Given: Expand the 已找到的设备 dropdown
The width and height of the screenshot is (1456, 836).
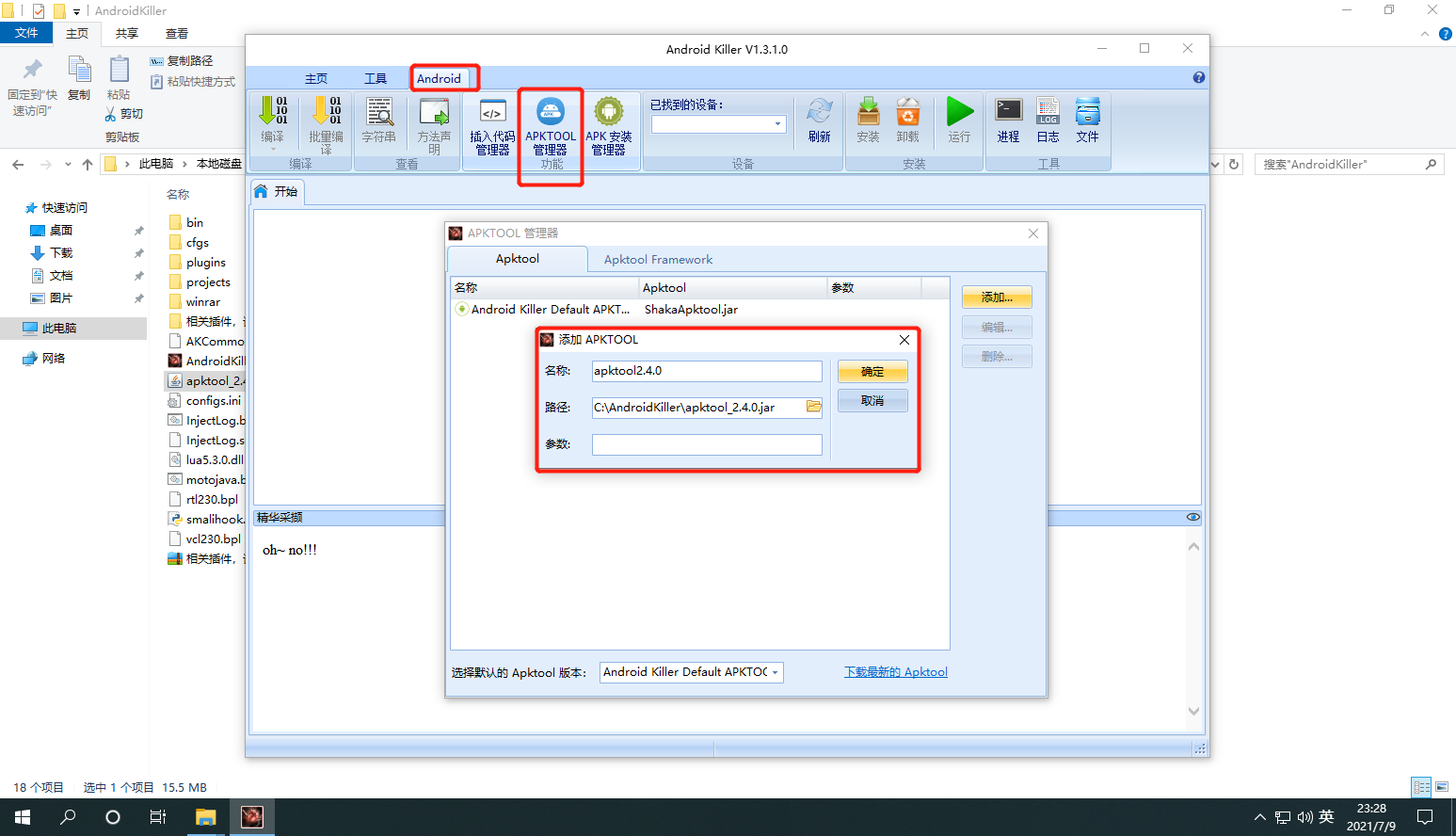Looking at the screenshot, I should (777, 124).
